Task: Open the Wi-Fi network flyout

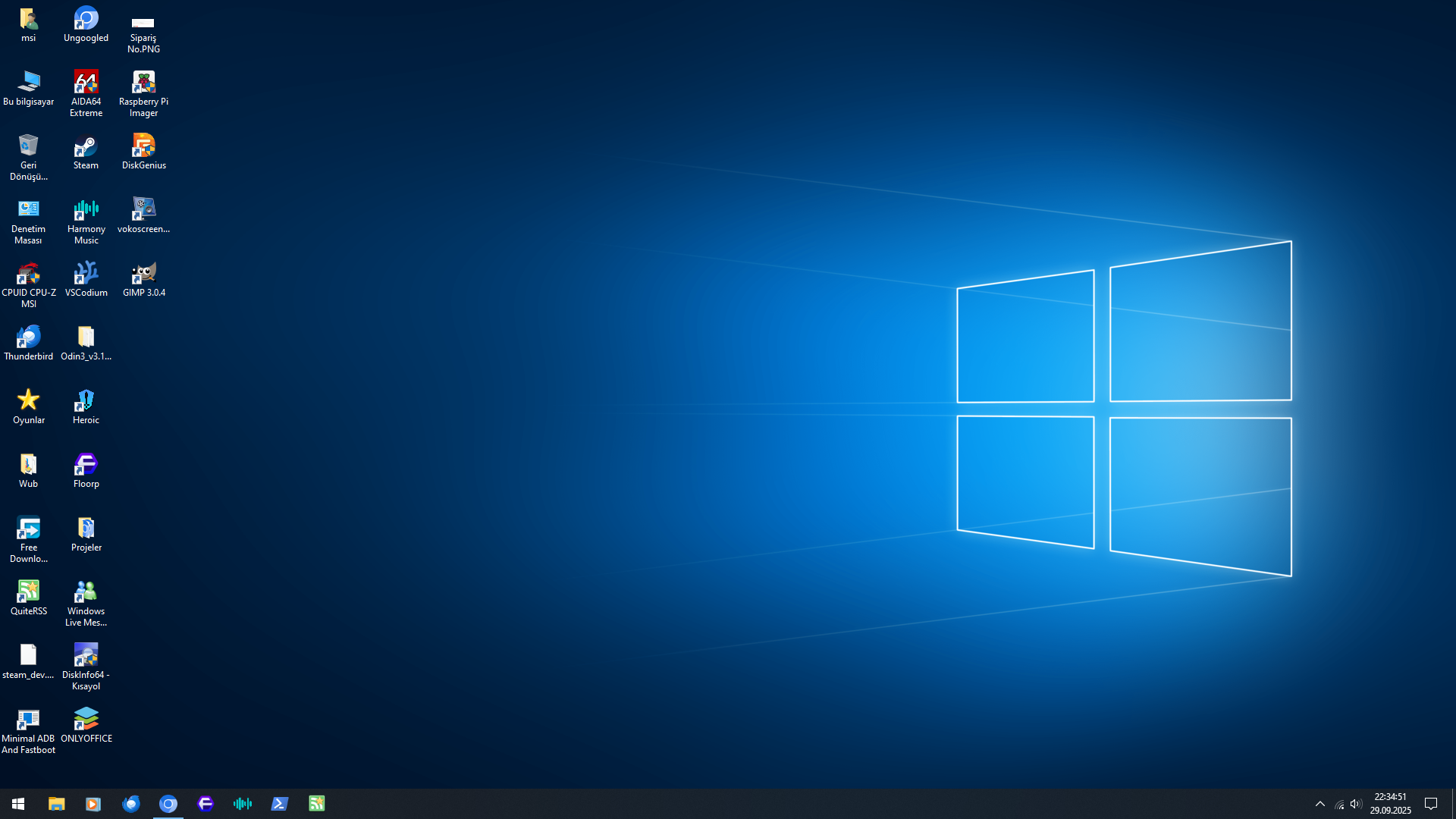Action: 1339,804
